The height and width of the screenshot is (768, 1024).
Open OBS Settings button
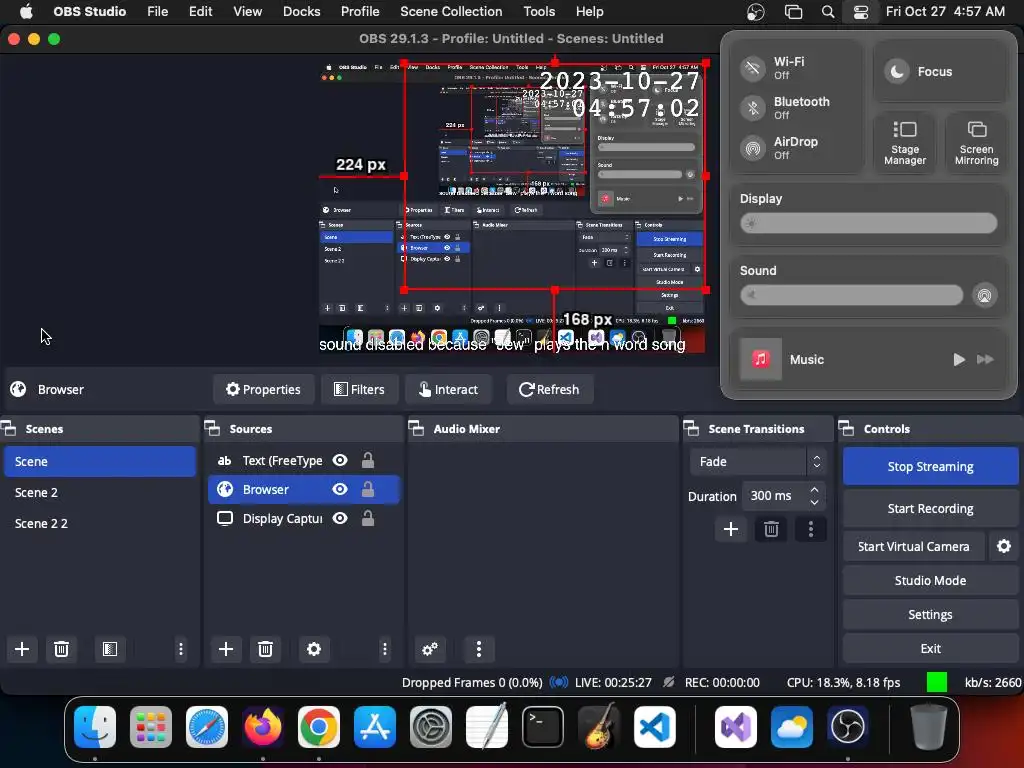931,615
